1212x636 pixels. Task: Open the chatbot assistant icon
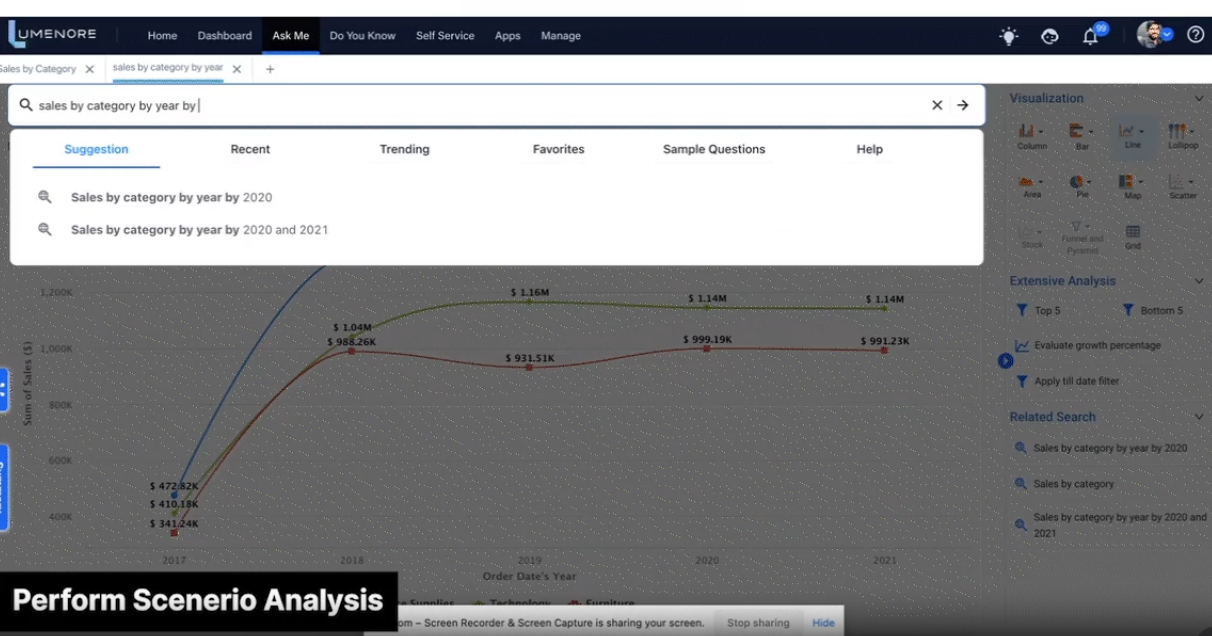point(1049,35)
